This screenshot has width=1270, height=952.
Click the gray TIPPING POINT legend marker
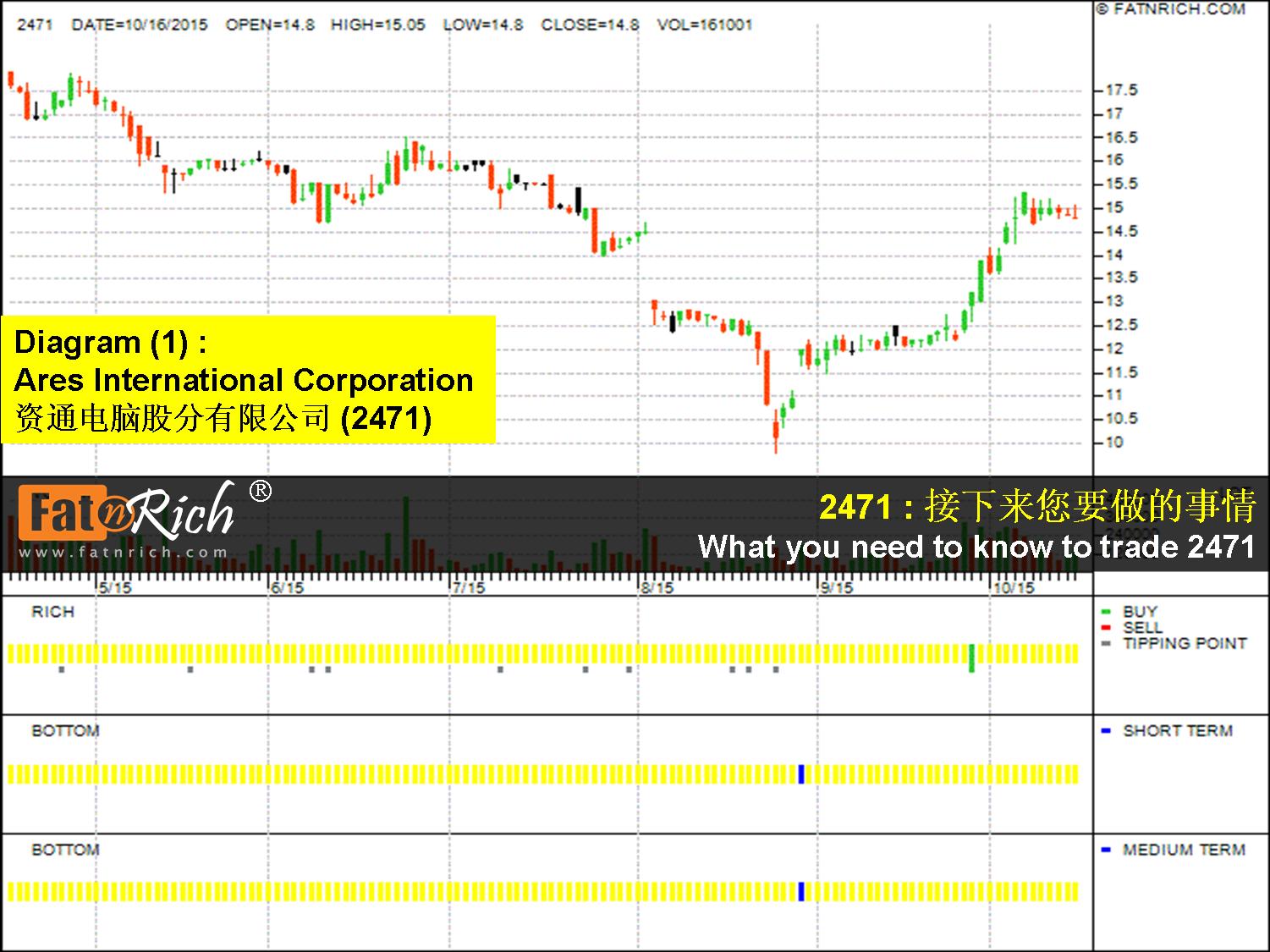tap(1105, 644)
